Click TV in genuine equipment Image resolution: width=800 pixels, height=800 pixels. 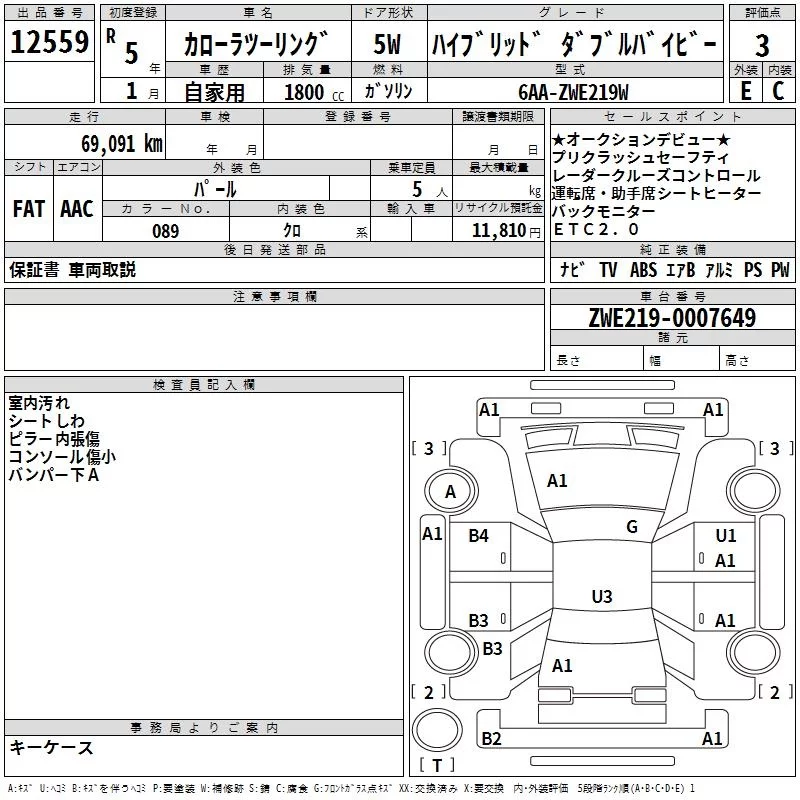coord(608,269)
